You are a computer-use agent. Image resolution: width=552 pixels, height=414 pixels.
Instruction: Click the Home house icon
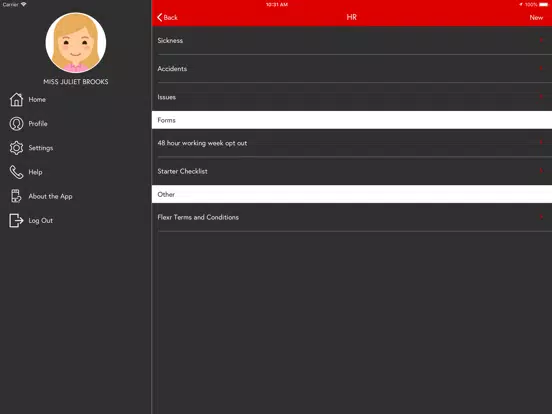click(16, 100)
